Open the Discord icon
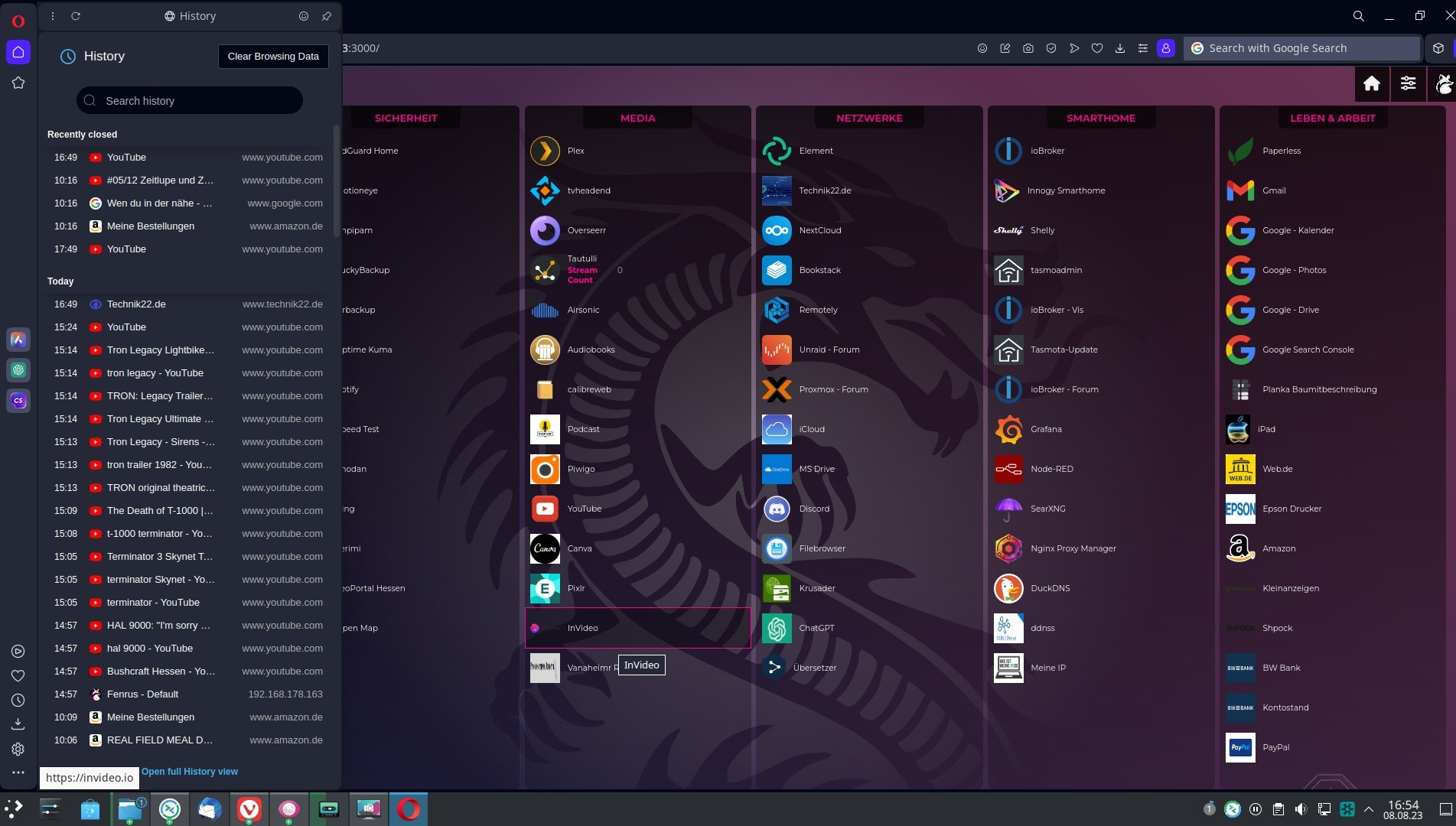 click(777, 509)
